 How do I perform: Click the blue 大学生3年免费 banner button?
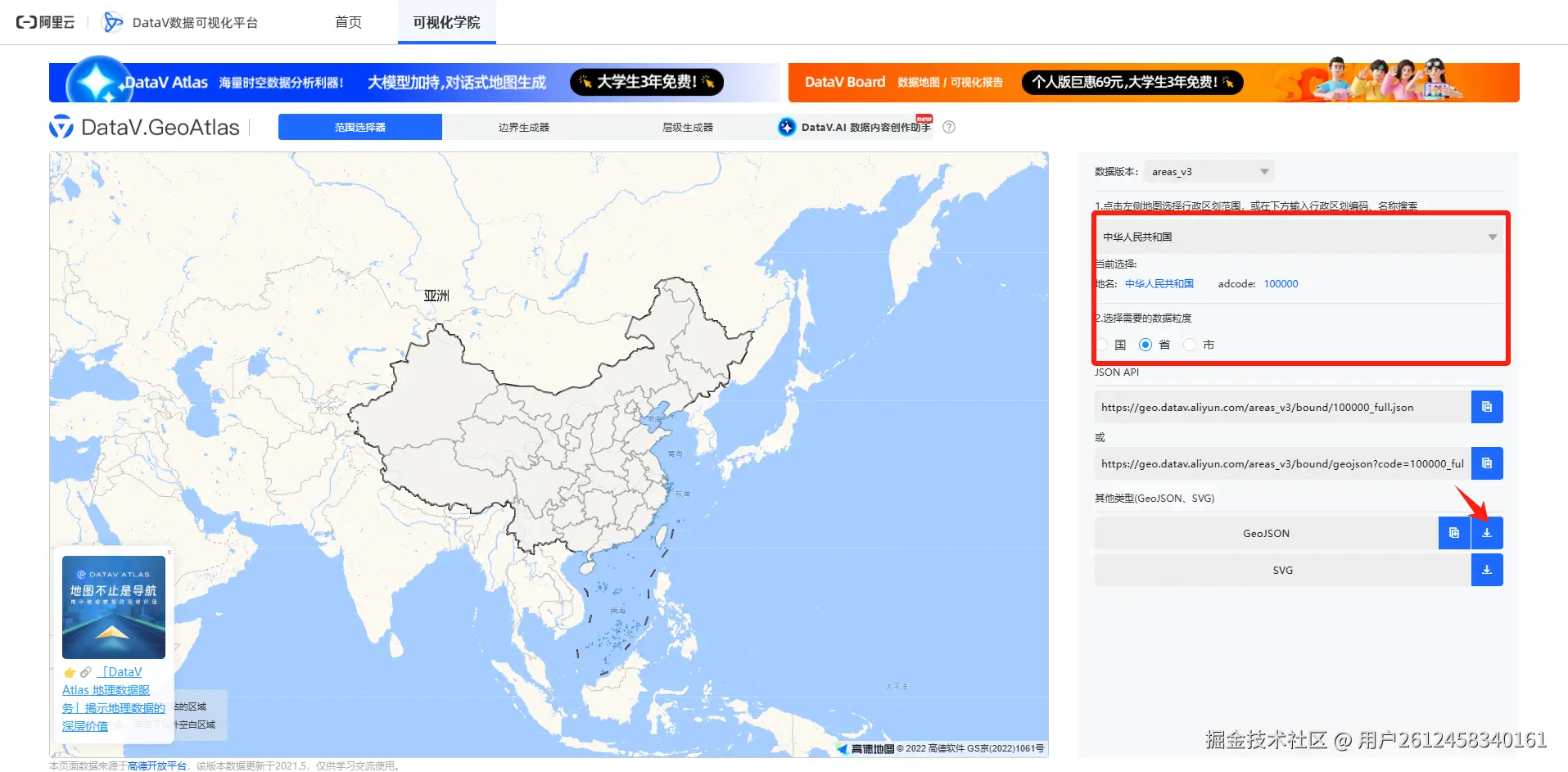[646, 82]
